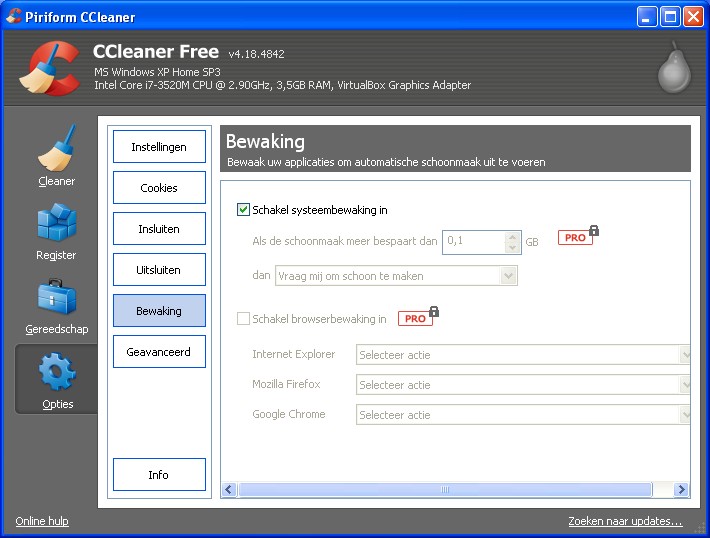The width and height of the screenshot is (710, 538).
Task: Click the Online hulp link
Action: 42,521
